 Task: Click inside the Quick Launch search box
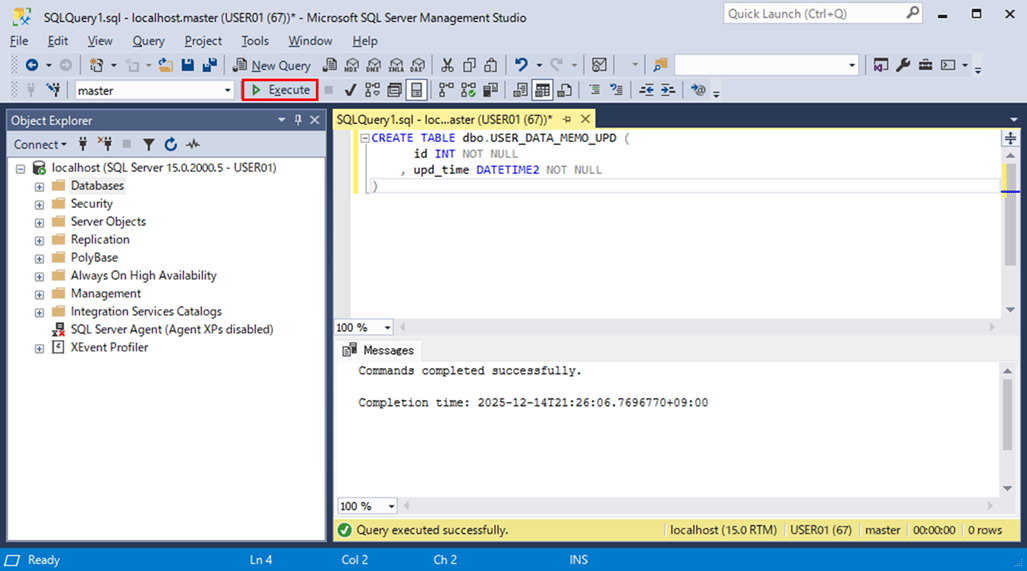814,14
